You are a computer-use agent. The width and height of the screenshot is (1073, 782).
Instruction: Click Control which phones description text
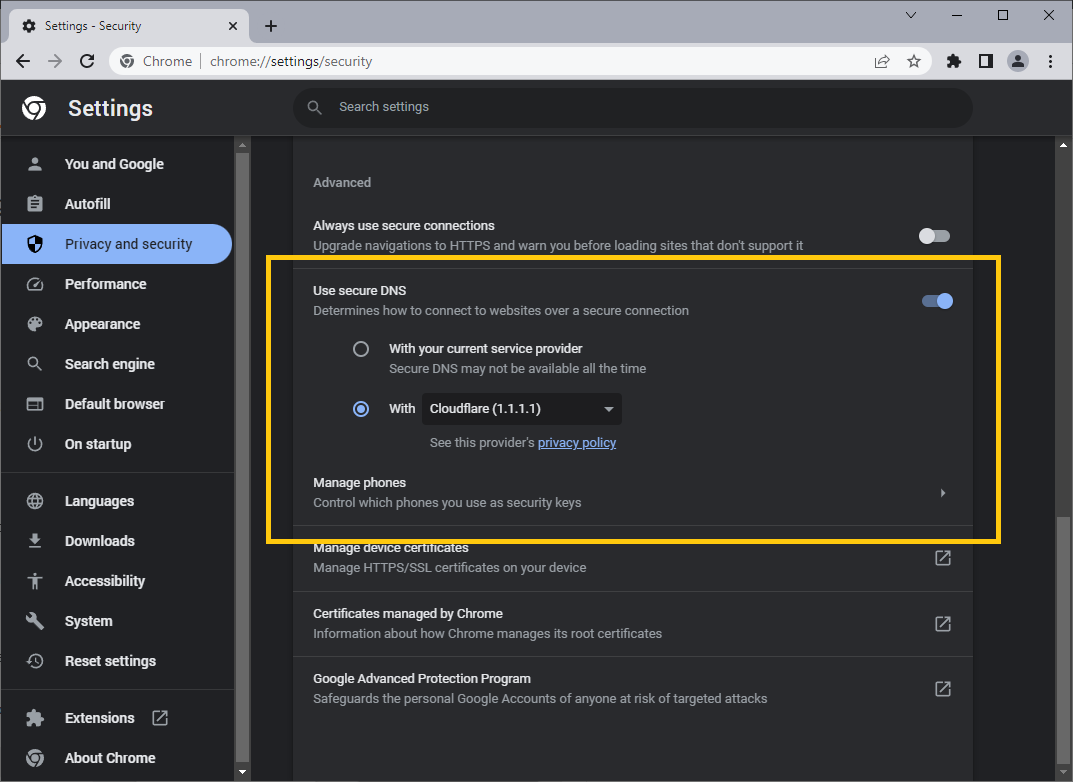[447, 503]
